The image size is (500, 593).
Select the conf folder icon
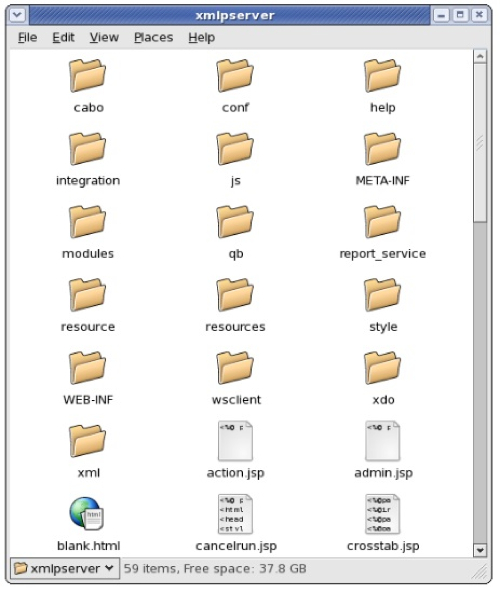235,75
